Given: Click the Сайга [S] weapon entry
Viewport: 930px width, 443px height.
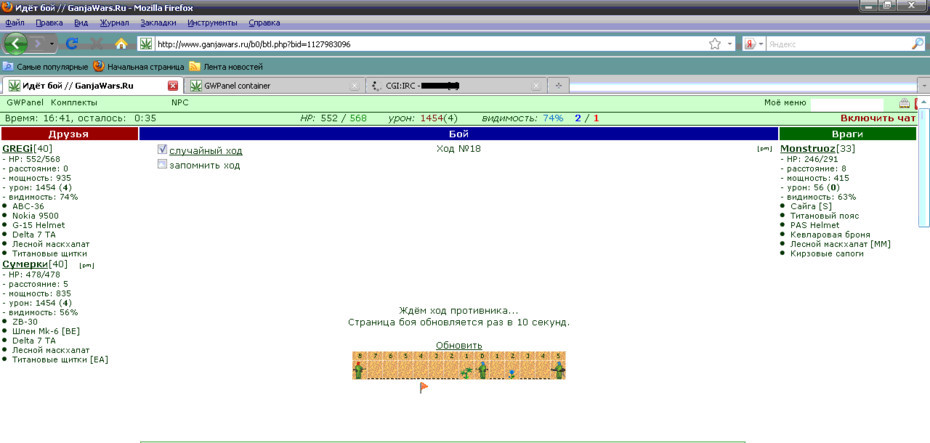Looking at the screenshot, I should click(811, 206).
